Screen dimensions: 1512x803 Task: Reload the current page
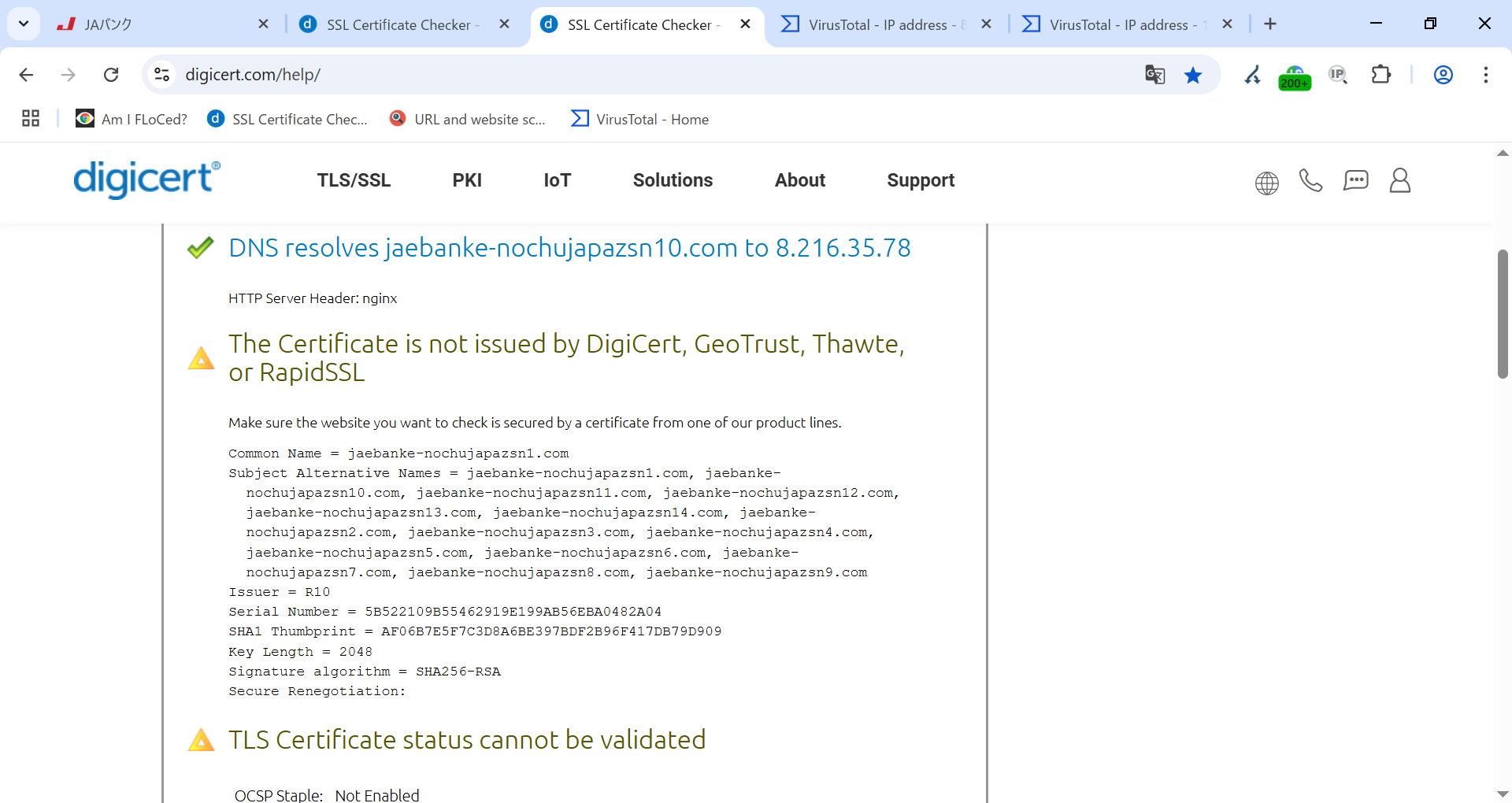[111, 75]
